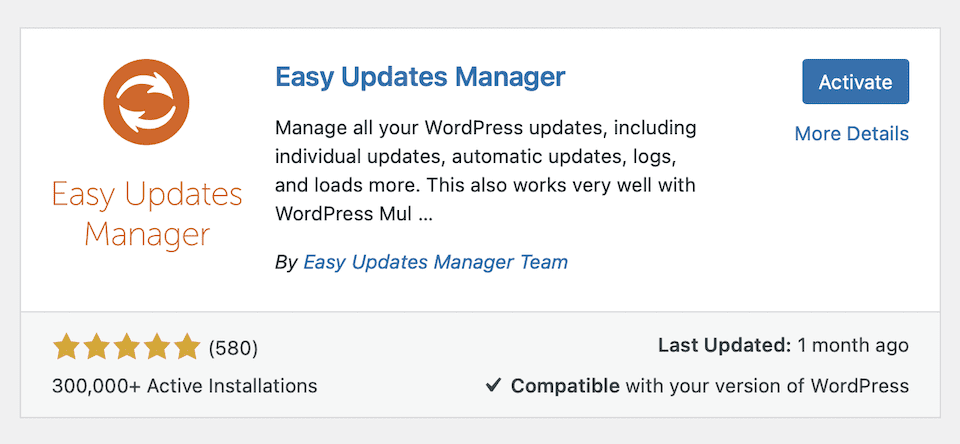Image resolution: width=960 pixels, height=444 pixels.
Task: Open the More Details link
Action: click(x=851, y=133)
